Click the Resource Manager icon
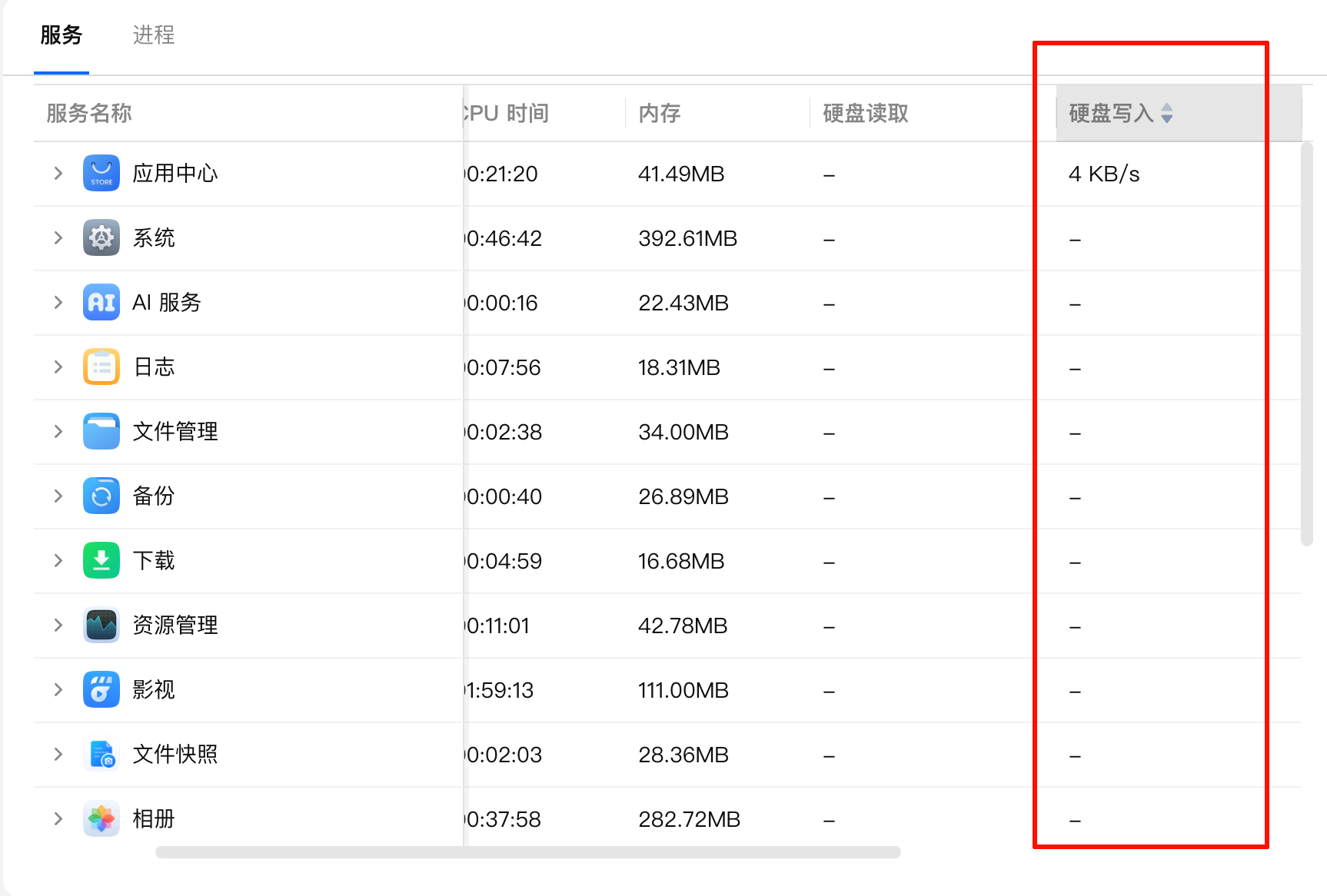1327x896 pixels. point(101,626)
